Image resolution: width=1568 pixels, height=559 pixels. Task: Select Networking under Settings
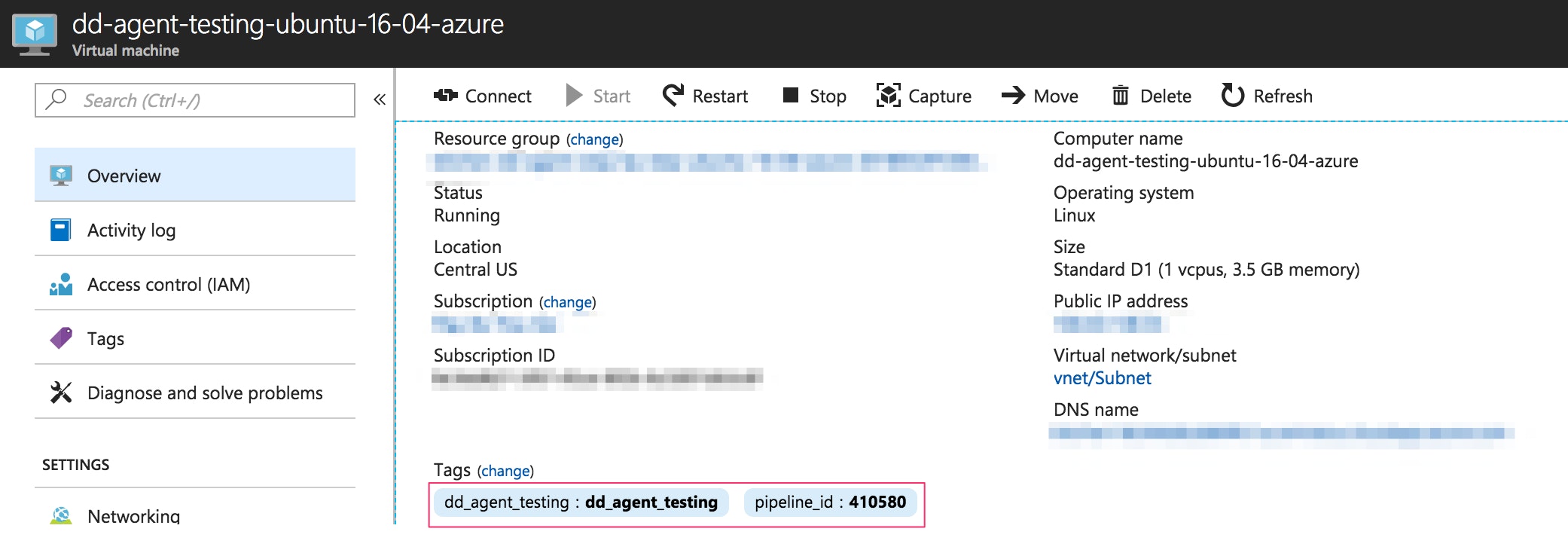point(133,516)
